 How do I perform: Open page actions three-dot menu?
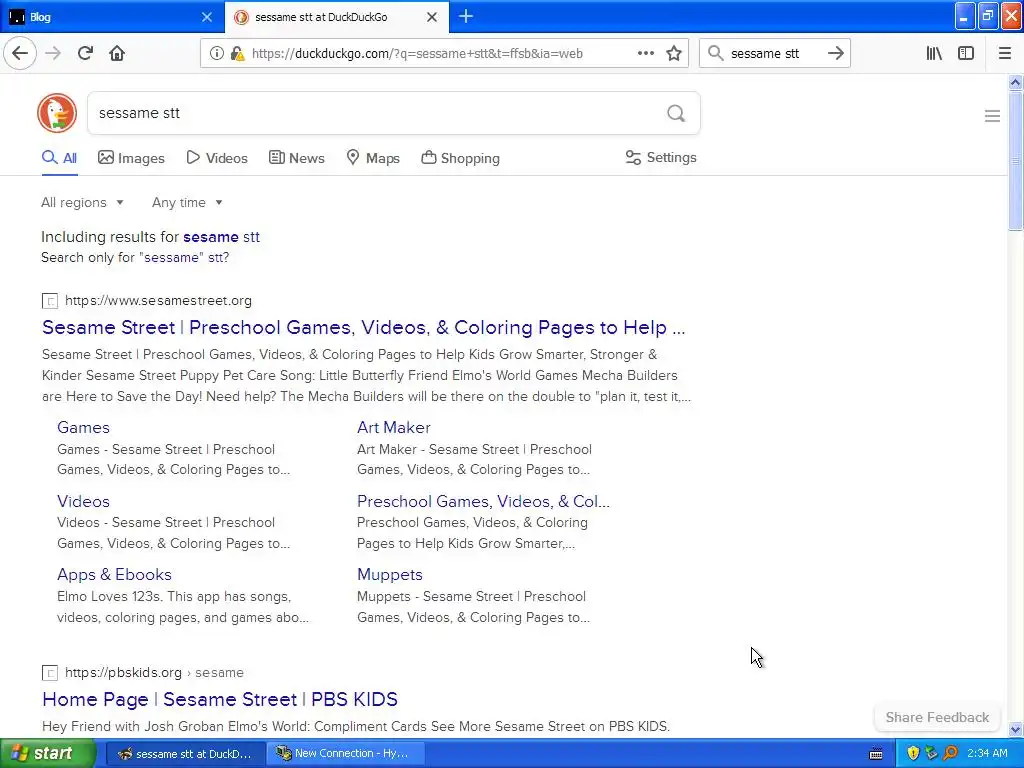645,54
